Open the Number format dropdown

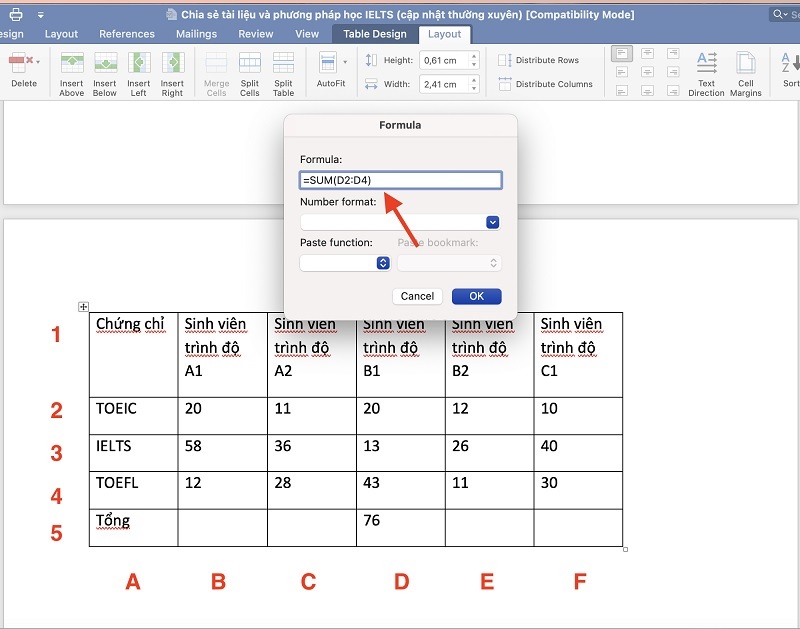point(492,222)
